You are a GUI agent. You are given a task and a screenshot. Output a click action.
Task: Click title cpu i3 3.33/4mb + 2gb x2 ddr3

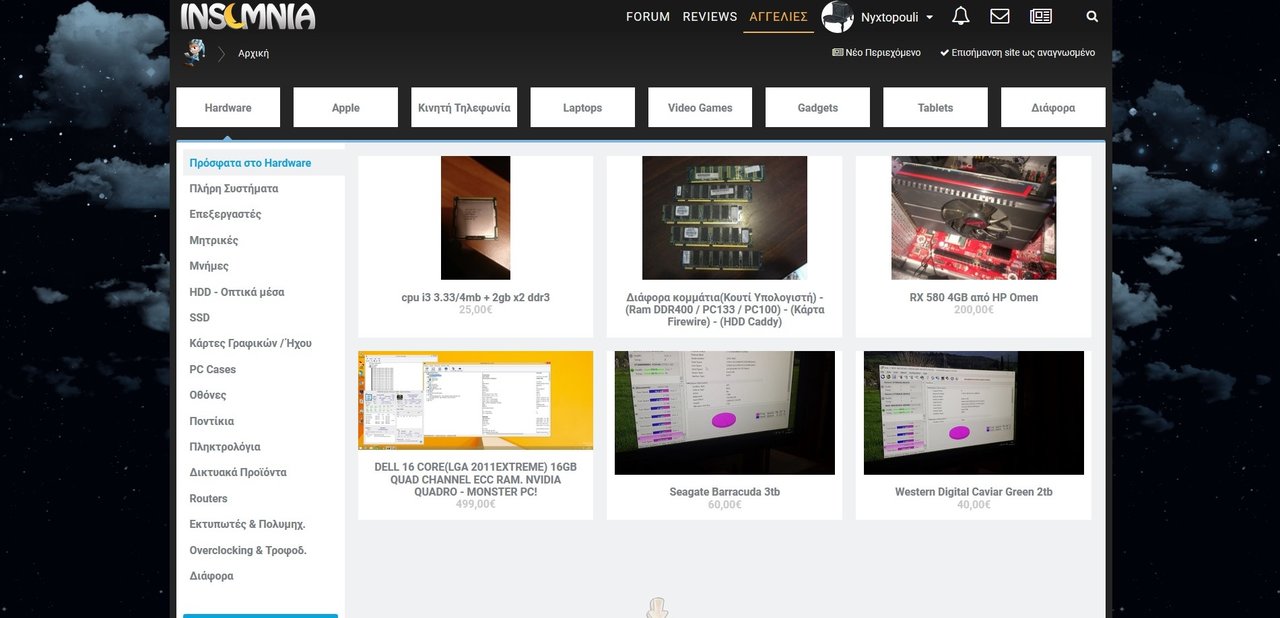pyautogui.click(x=475, y=297)
